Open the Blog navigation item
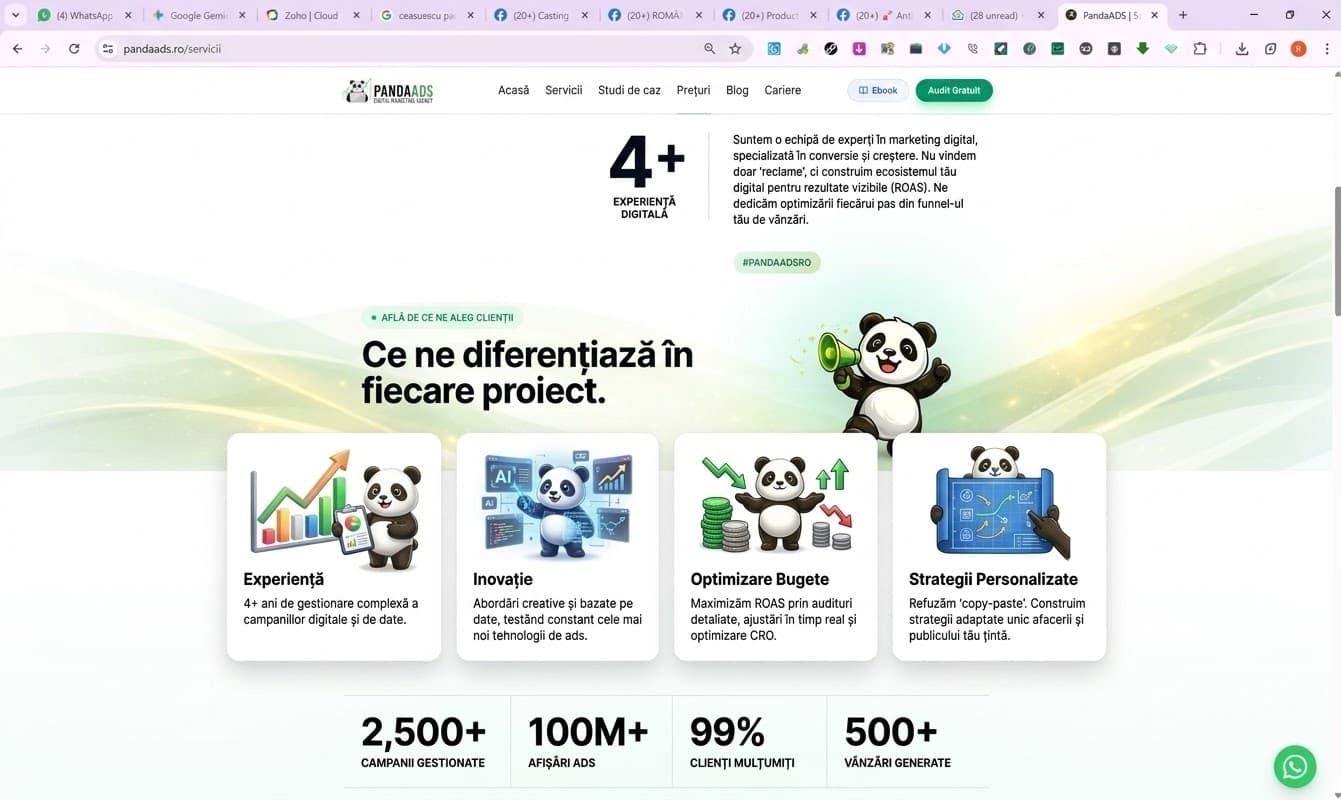Image resolution: width=1341 pixels, height=800 pixels. (737, 90)
